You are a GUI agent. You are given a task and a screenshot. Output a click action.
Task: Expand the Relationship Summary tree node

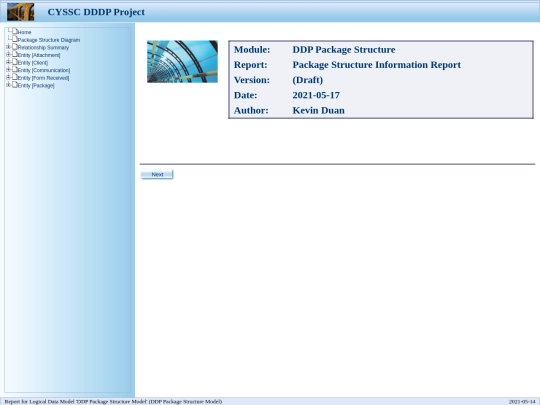pyautogui.click(x=8, y=46)
